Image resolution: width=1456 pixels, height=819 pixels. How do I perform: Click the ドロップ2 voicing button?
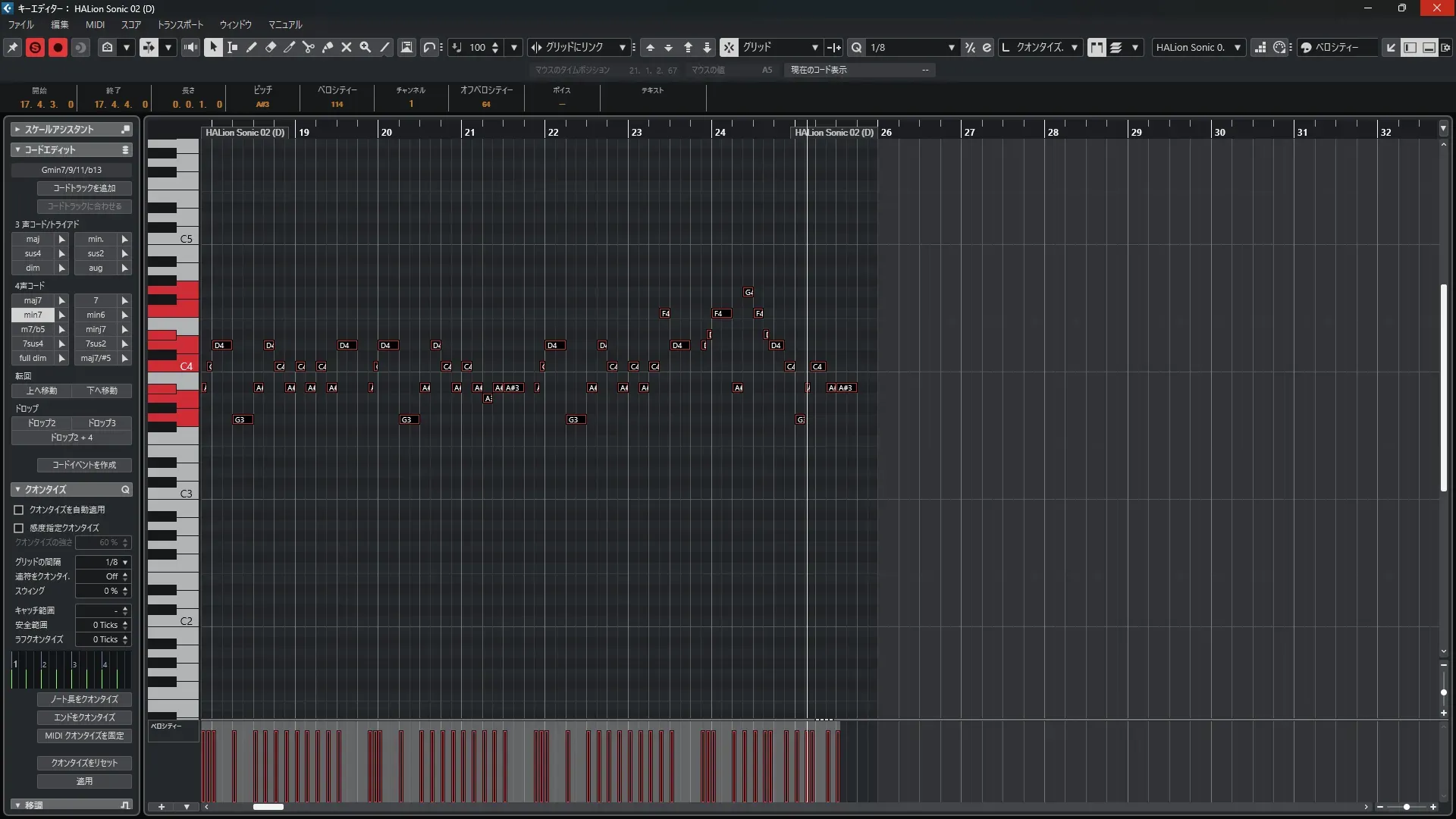(42, 423)
